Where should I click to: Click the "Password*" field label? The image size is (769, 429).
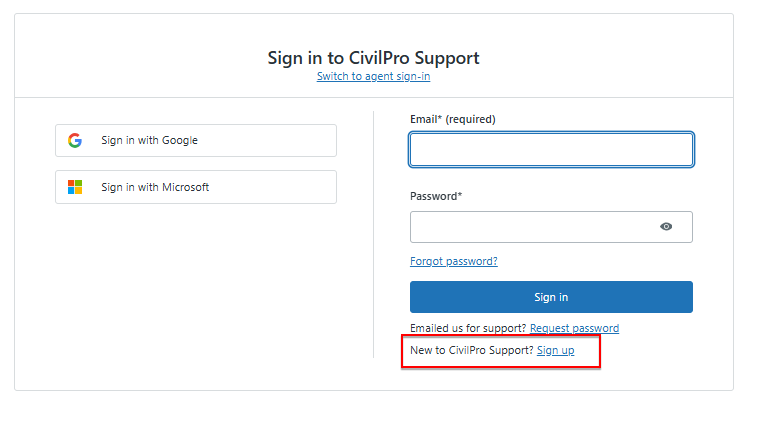coord(436,197)
